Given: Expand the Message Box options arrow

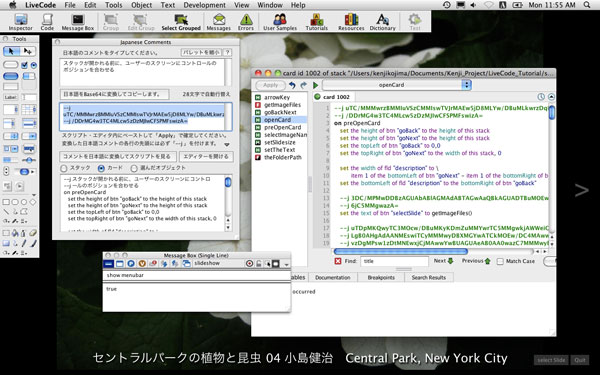Looking at the screenshot, I should (287, 264).
